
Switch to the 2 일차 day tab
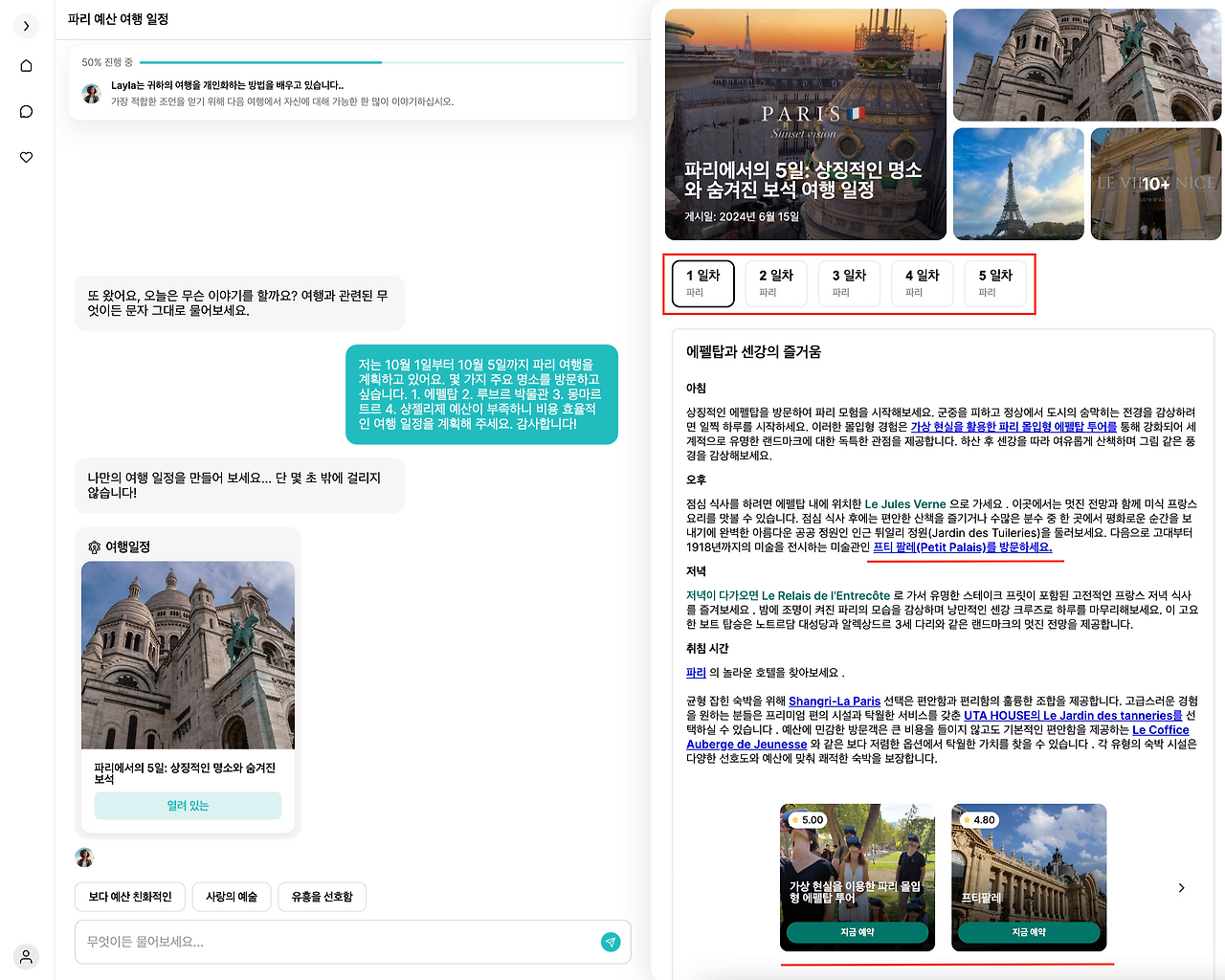pos(775,283)
